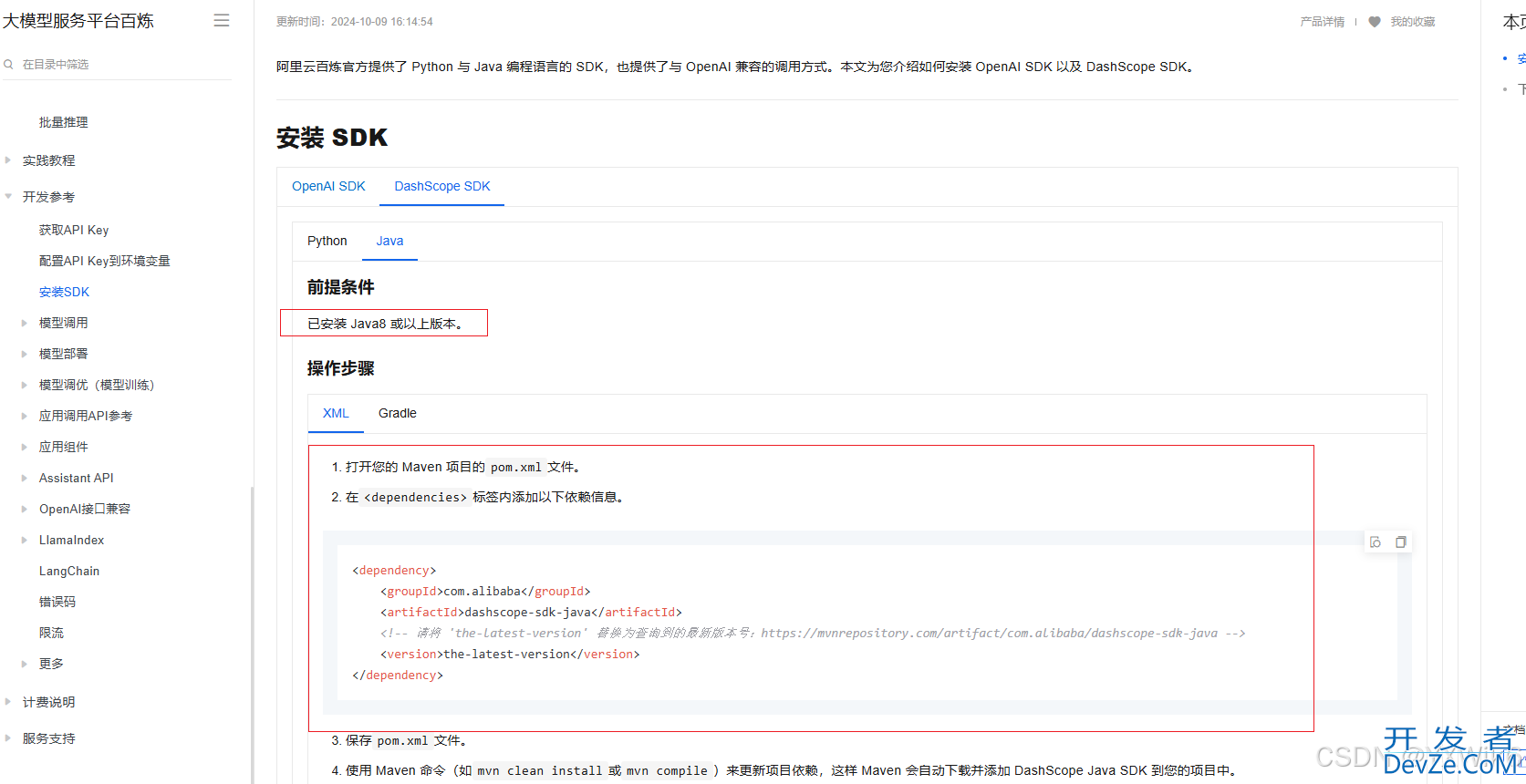
Task: Expand the 计费说明 section arrow
Action: tap(8, 702)
